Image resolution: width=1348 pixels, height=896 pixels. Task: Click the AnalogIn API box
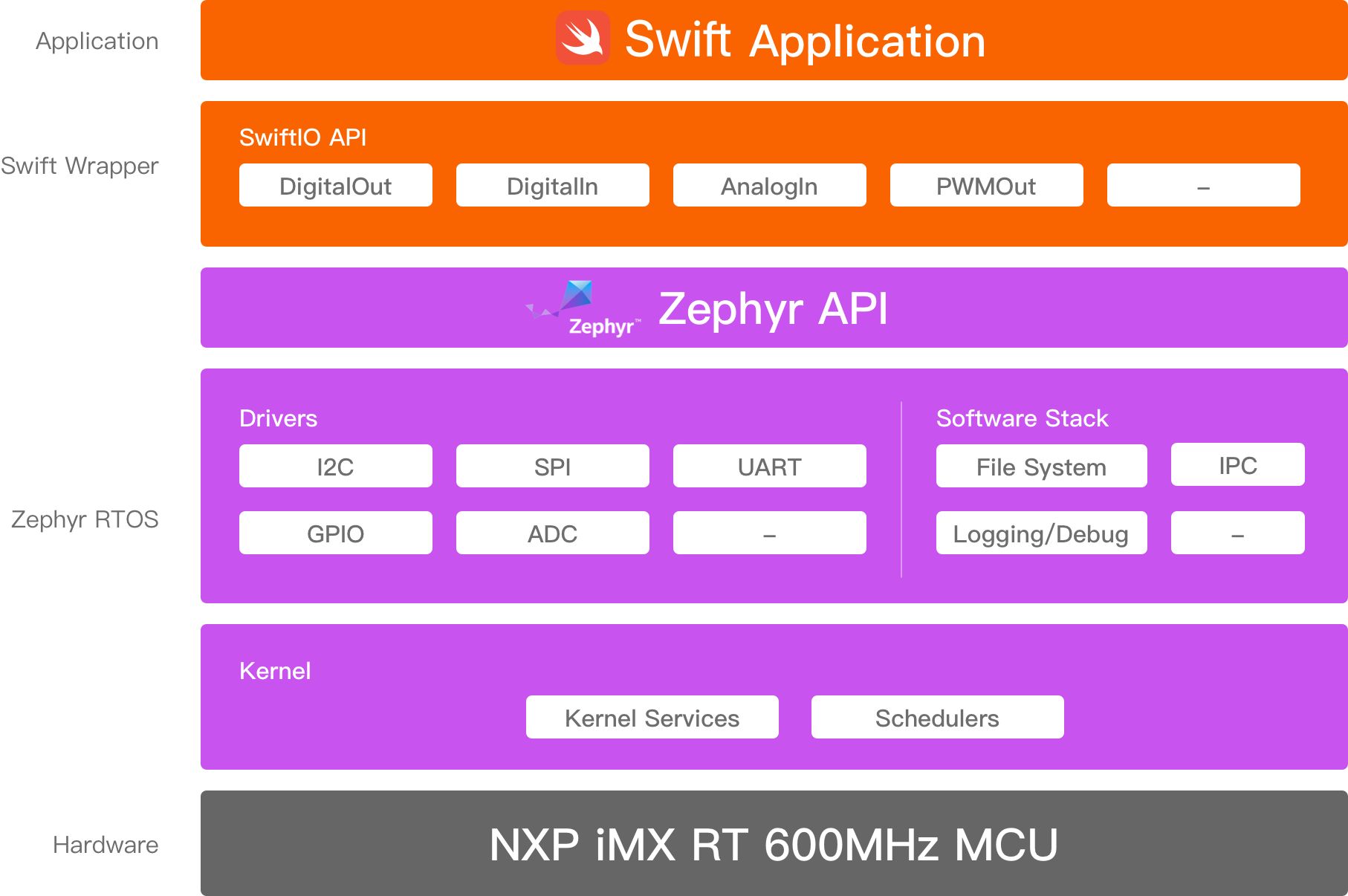(769, 186)
